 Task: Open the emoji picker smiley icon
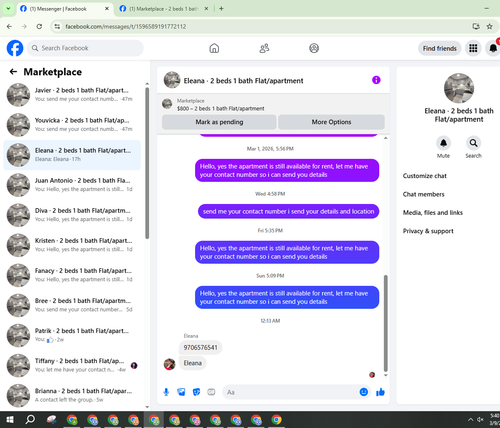364,392
